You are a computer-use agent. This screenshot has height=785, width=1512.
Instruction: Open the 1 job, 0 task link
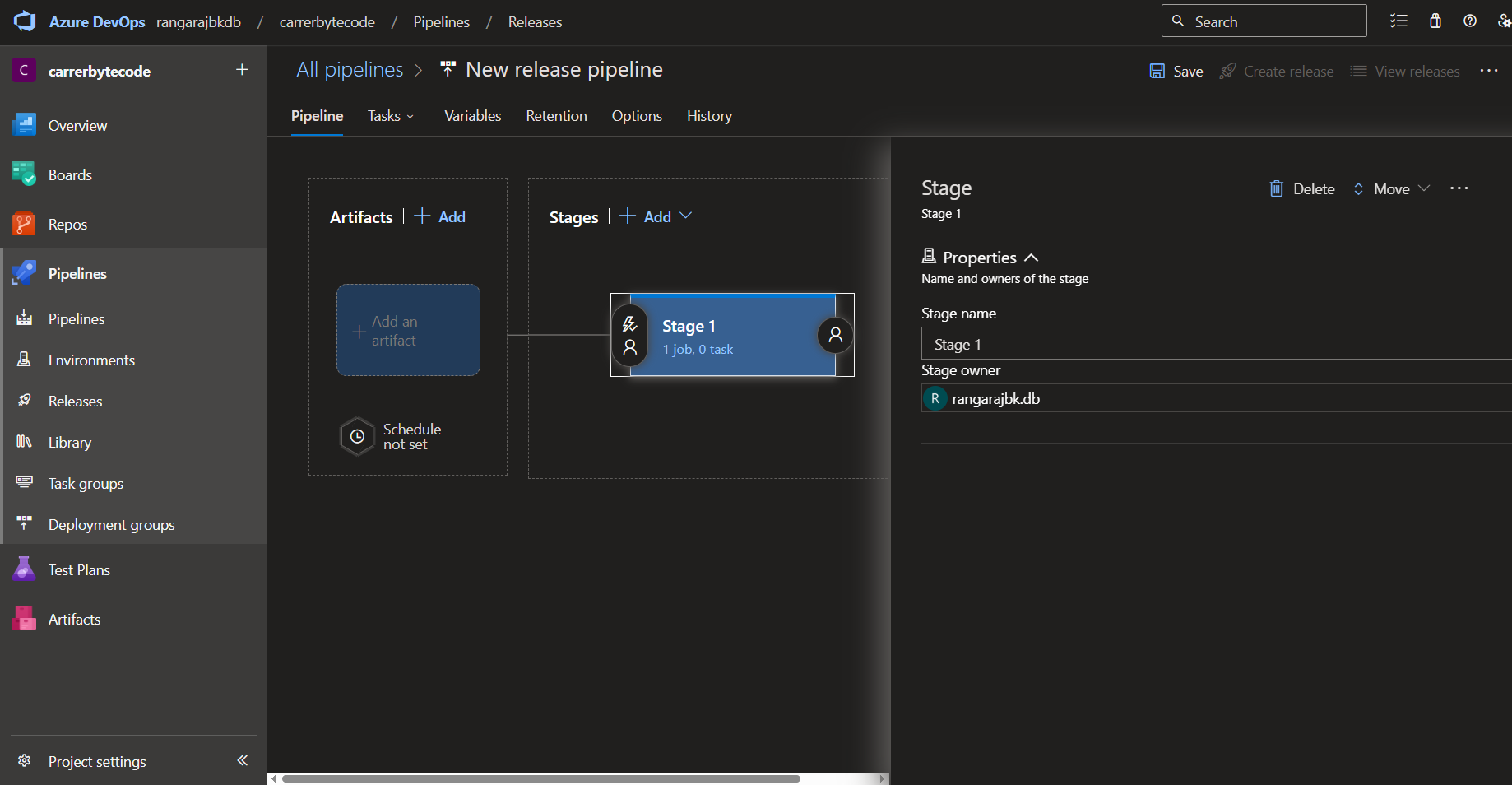tap(698, 349)
